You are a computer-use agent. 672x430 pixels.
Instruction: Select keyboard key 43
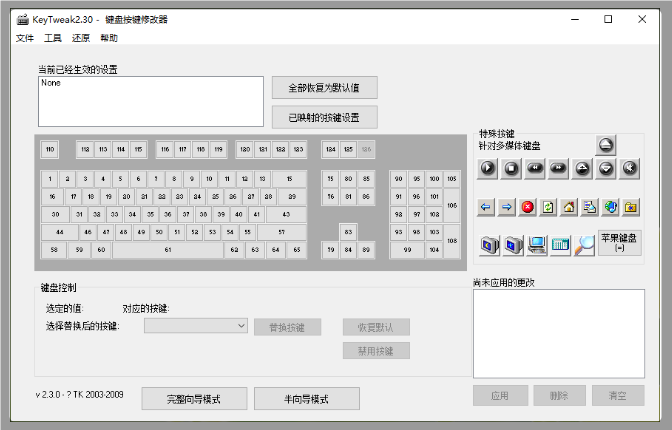pos(286,214)
